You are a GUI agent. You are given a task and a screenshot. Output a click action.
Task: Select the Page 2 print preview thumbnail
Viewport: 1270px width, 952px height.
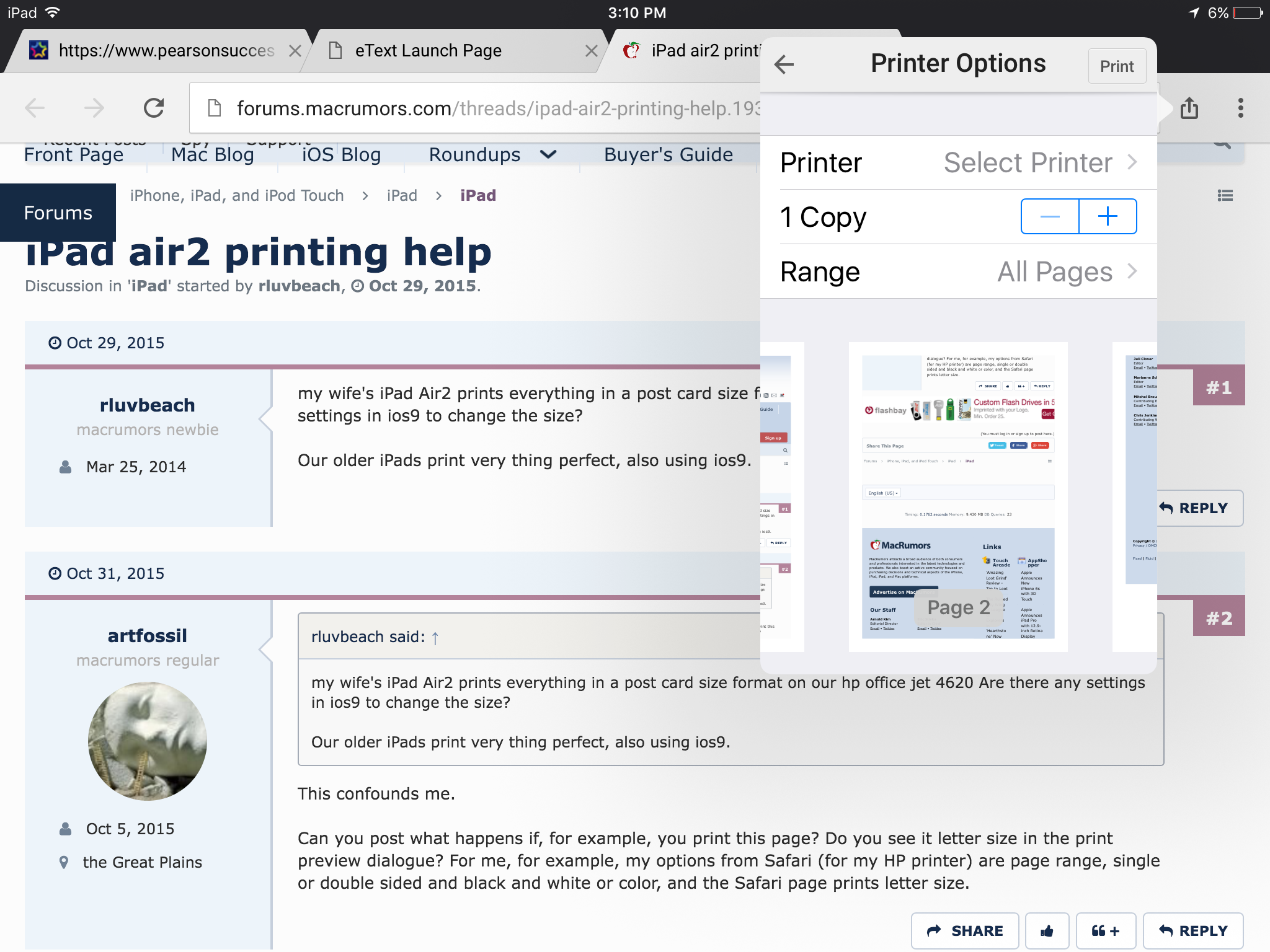click(x=958, y=496)
